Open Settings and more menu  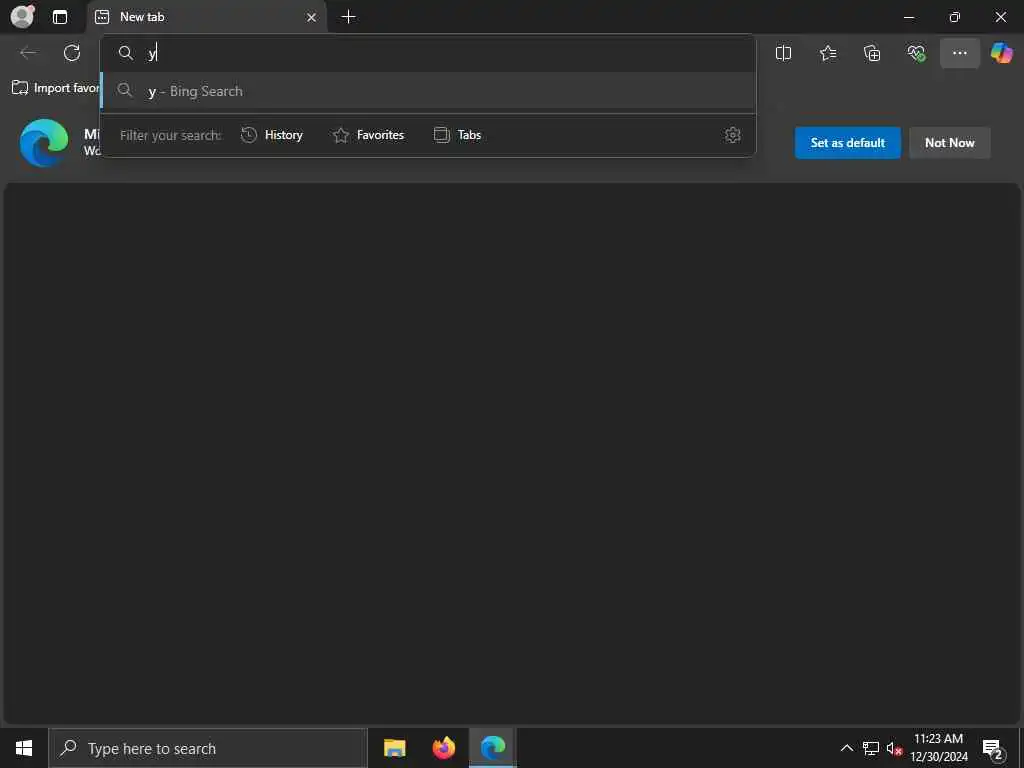pos(960,54)
